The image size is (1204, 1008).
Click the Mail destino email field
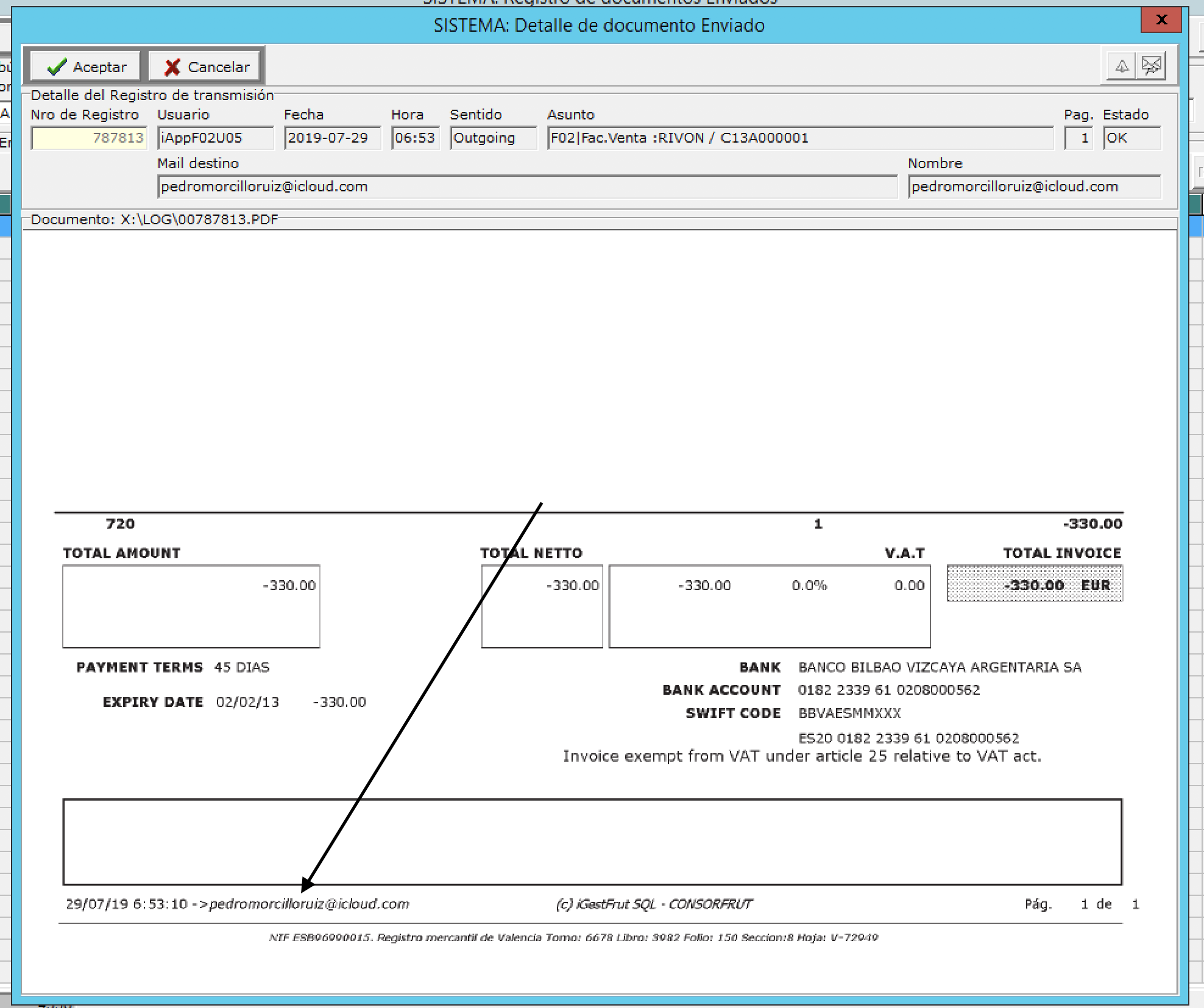pos(527,187)
